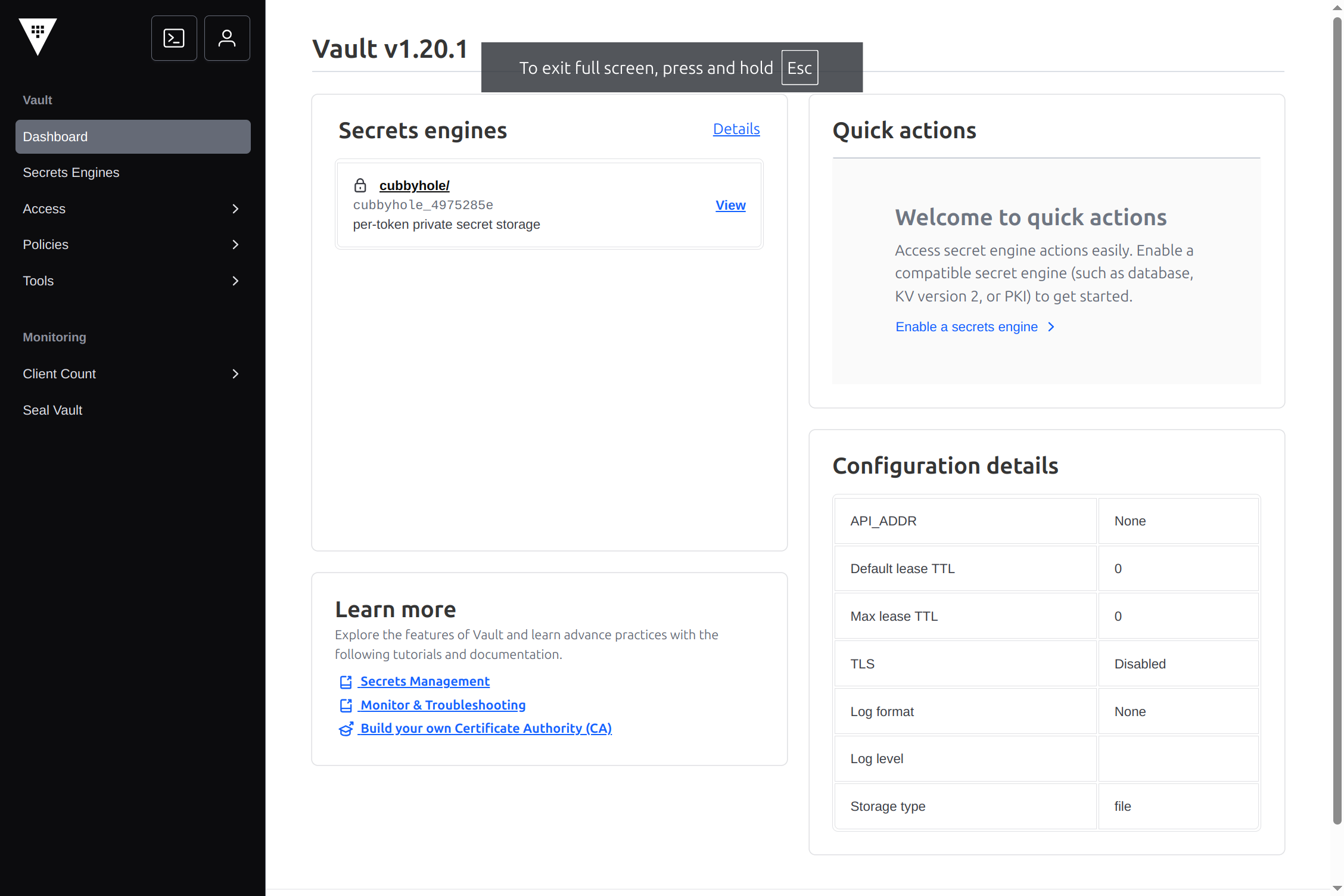Open the Secrets Management tutorial link
This screenshot has height=896, width=1344.
425,682
